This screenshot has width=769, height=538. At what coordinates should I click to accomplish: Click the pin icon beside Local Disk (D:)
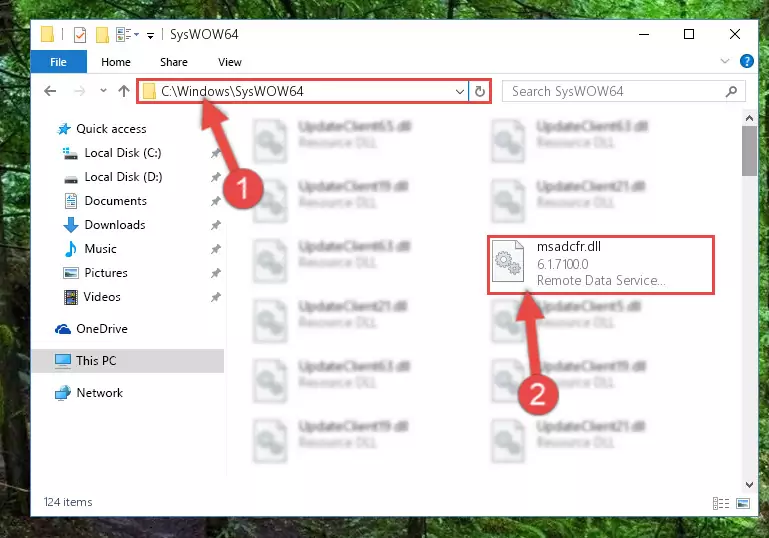(215, 178)
